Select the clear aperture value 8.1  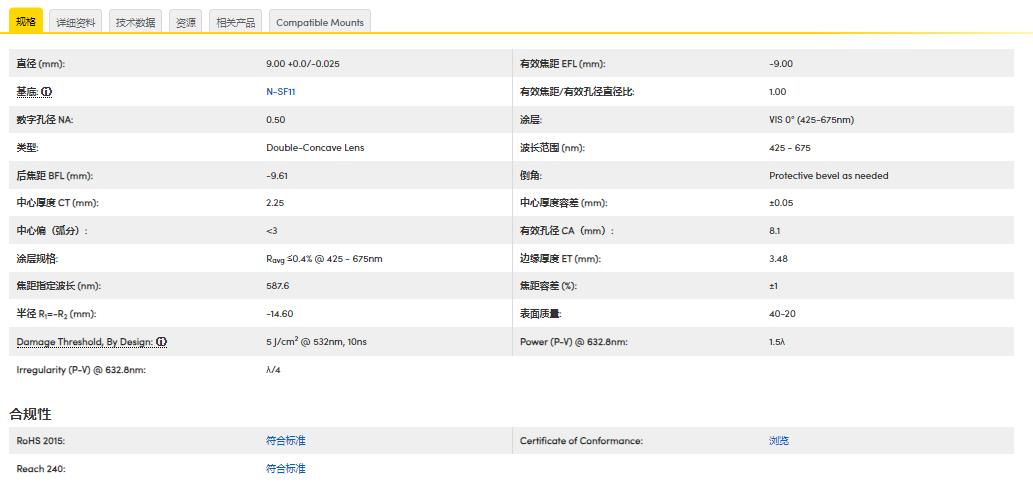coord(774,231)
